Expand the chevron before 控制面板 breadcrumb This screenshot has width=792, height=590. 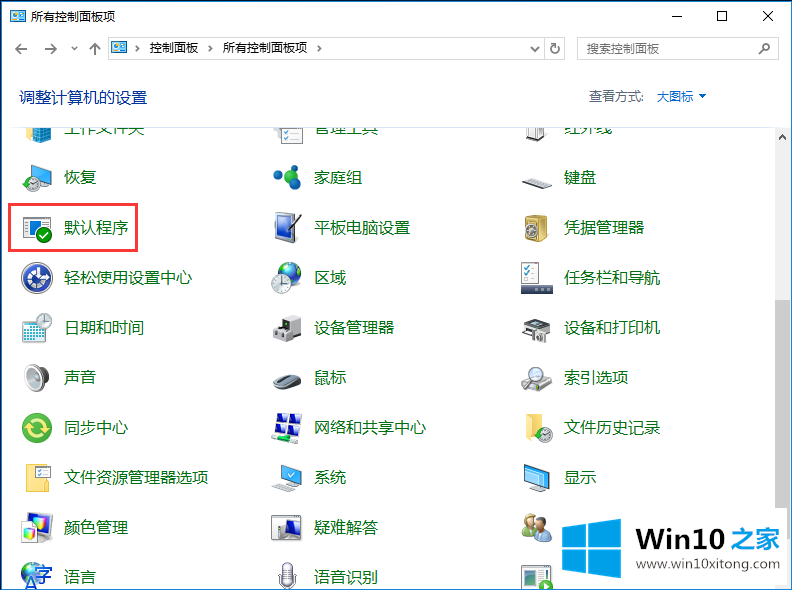(137, 48)
